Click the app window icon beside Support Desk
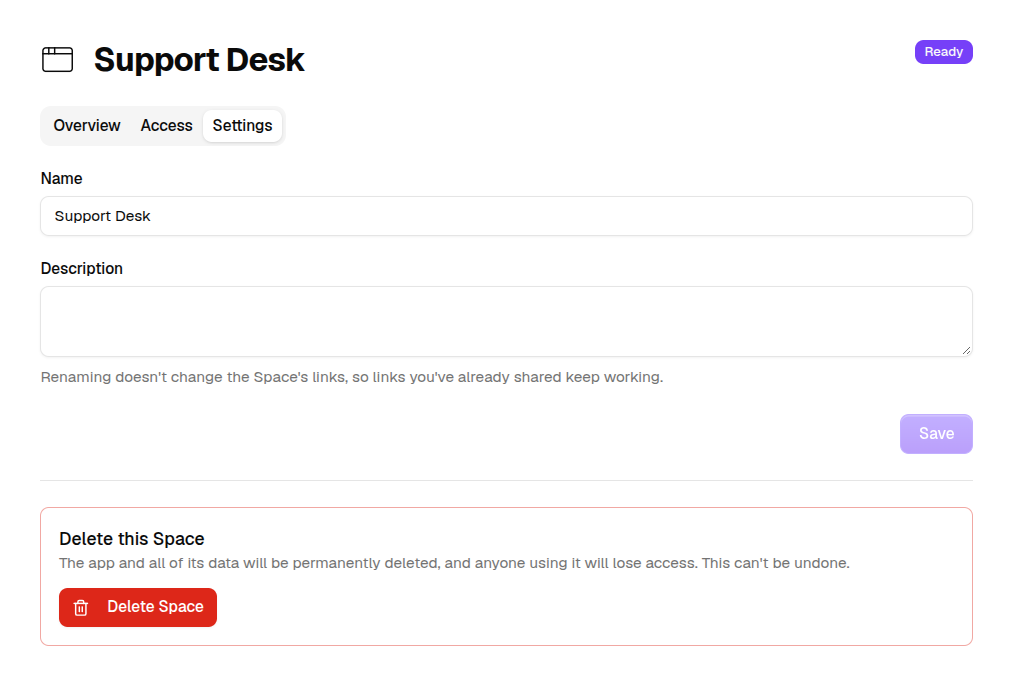Screen dimensions: 1013x686 coord(57,59)
